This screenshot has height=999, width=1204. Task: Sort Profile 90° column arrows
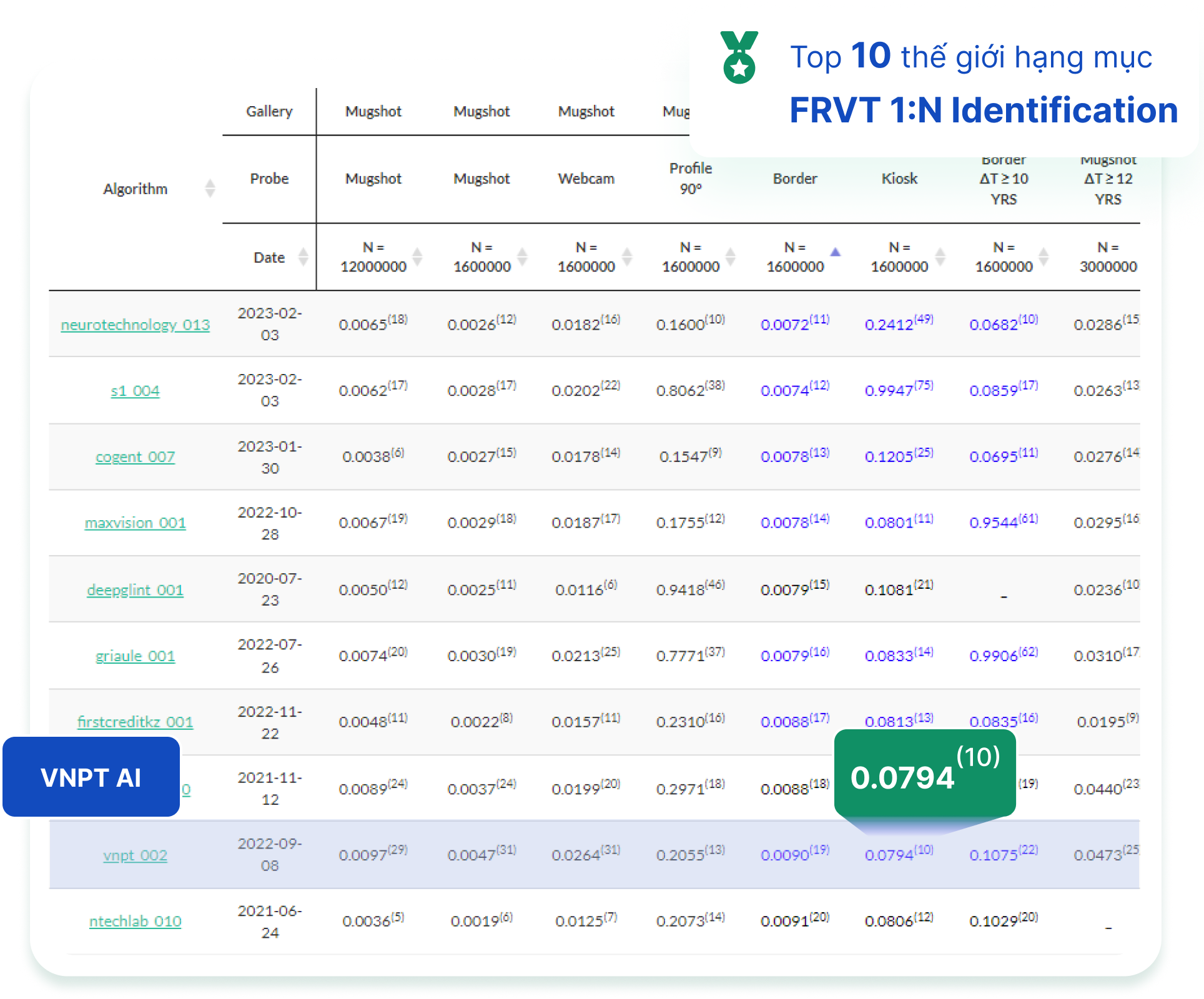pyautogui.click(x=731, y=257)
